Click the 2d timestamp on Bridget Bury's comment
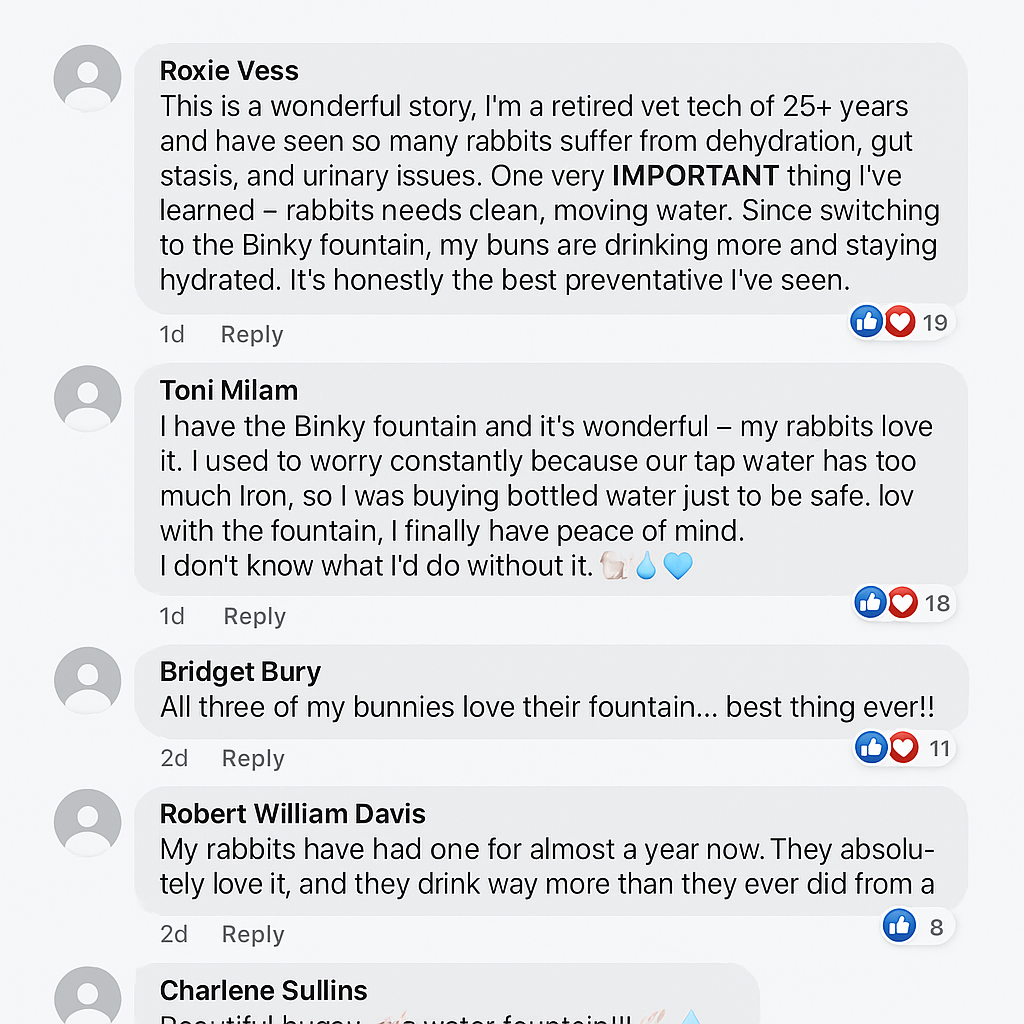The width and height of the screenshot is (1024, 1024). point(174,759)
